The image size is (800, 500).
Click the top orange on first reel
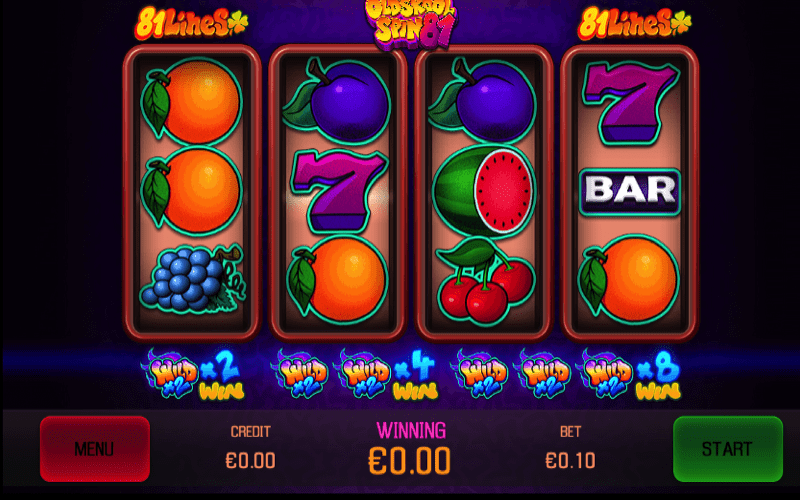191,102
